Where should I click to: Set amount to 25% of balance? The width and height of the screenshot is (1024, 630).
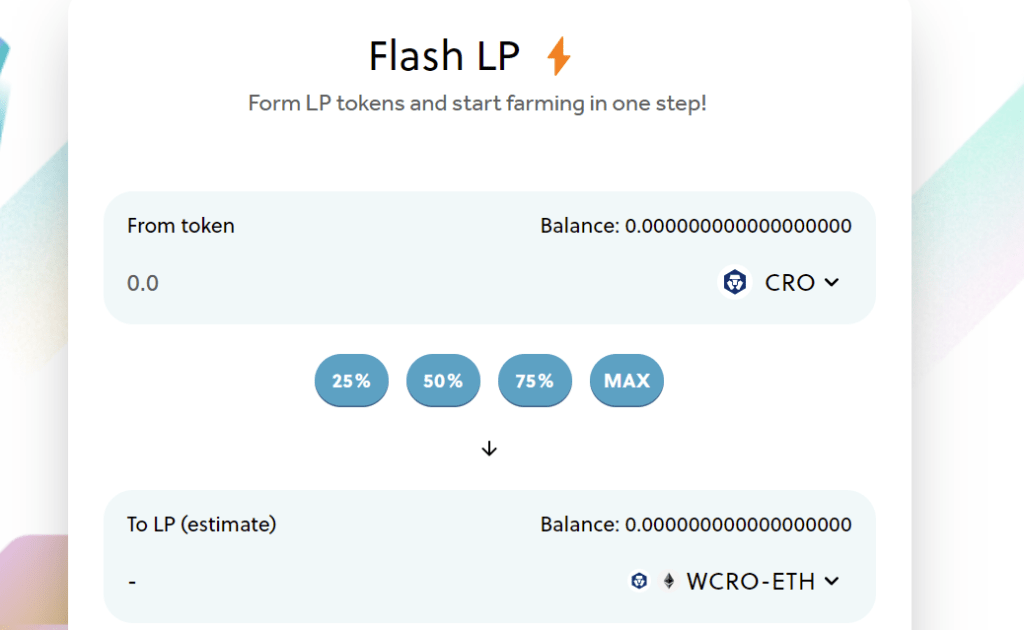(351, 381)
